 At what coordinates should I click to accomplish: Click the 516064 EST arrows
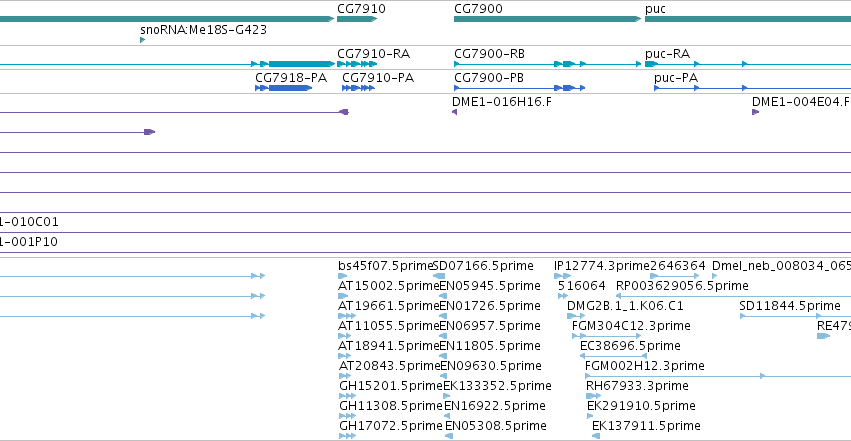click(x=563, y=296)
